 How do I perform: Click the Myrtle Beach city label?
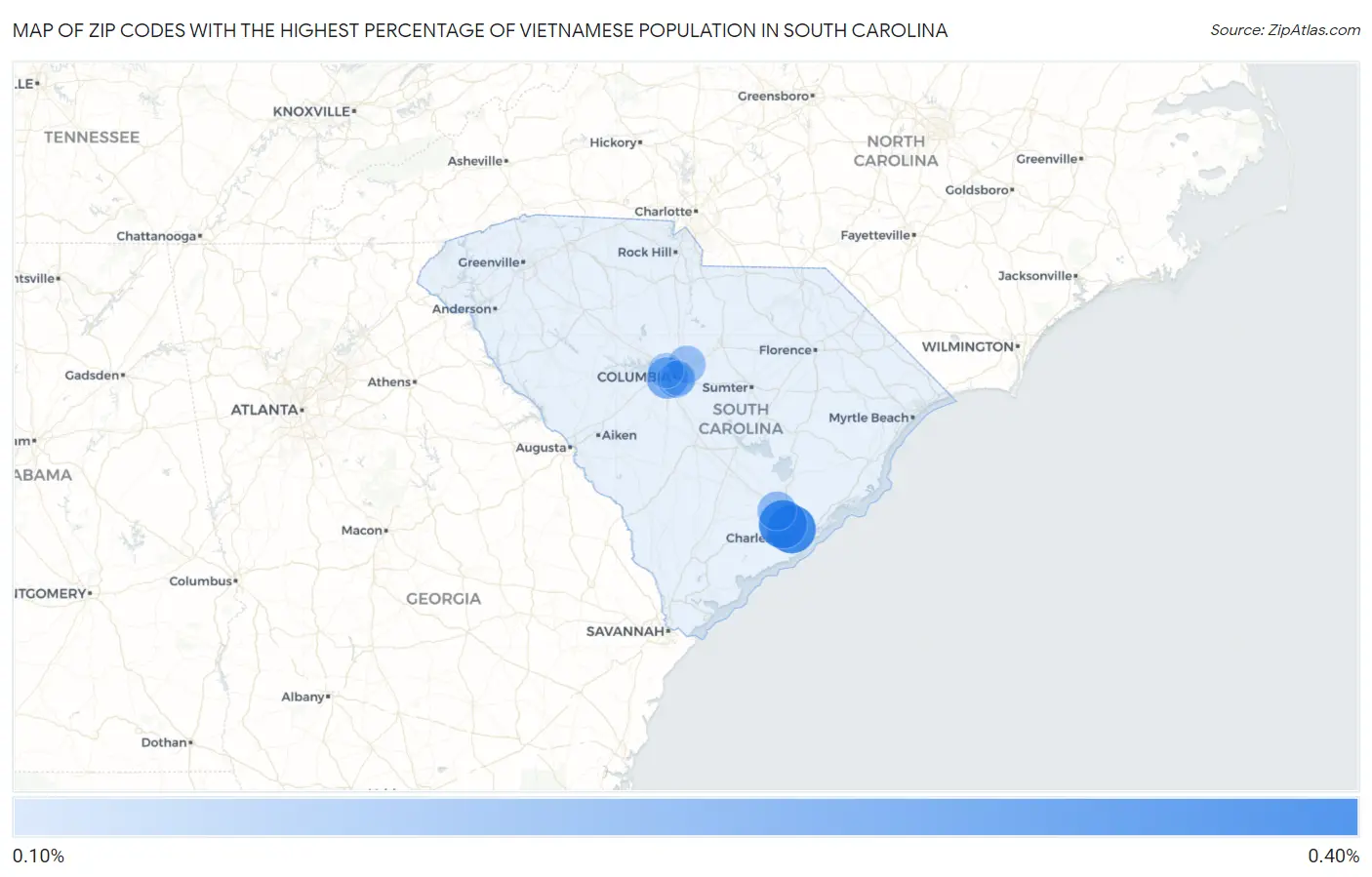(x=868, y=418)
